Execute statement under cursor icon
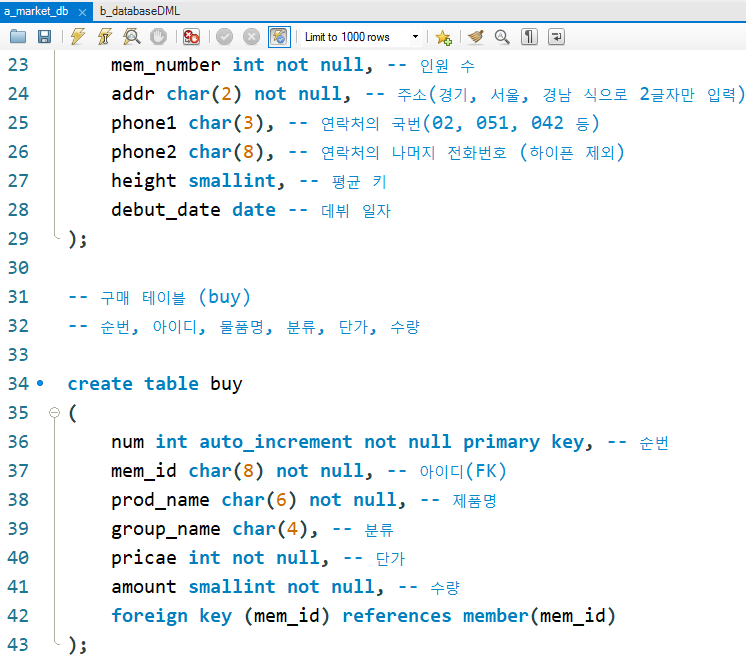Image resolution: width=746 pixels, height=666 pixels. (104, 37)
